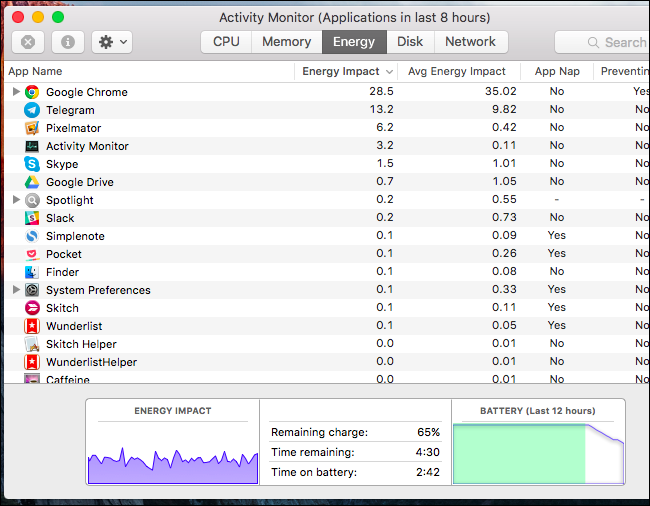Expand the System Preferences disclosure triangle

16,290
